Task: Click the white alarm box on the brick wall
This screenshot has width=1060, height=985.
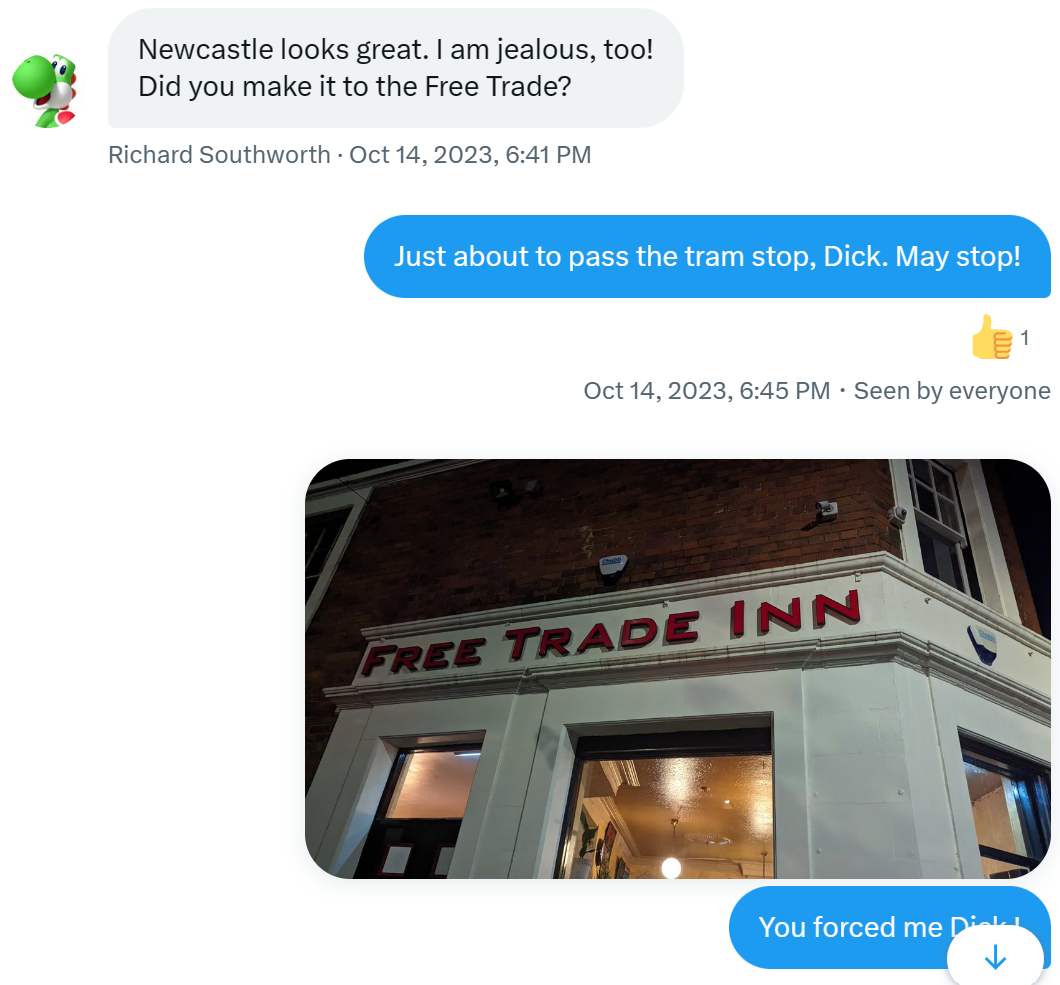Action: point(613,567)
